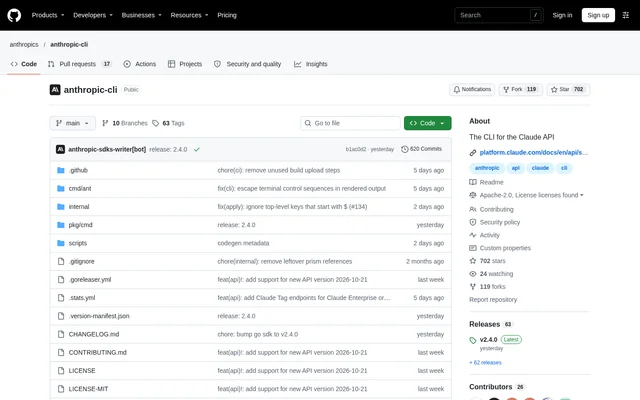Open the Actions tab

click(140, 64)
